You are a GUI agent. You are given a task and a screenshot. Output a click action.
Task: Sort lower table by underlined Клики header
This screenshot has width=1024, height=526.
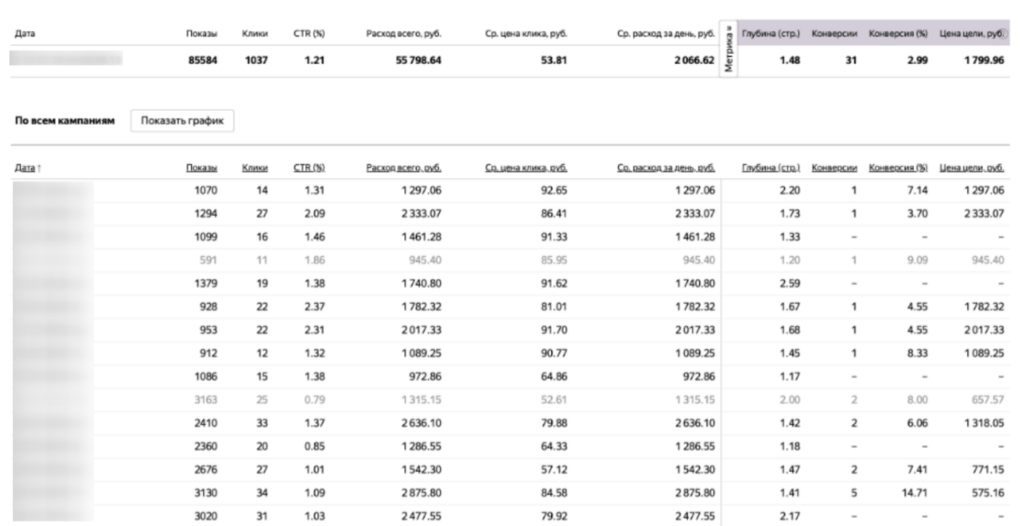(x=254, y=167)
